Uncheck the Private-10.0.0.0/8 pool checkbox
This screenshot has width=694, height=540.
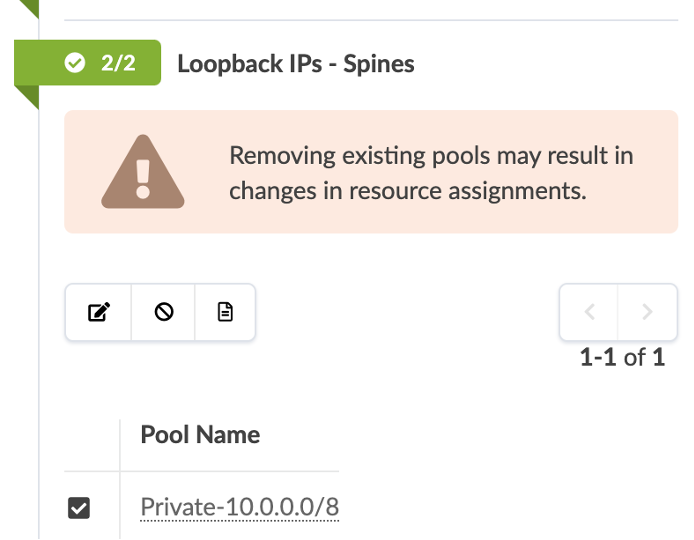click(x=78, y=508)
